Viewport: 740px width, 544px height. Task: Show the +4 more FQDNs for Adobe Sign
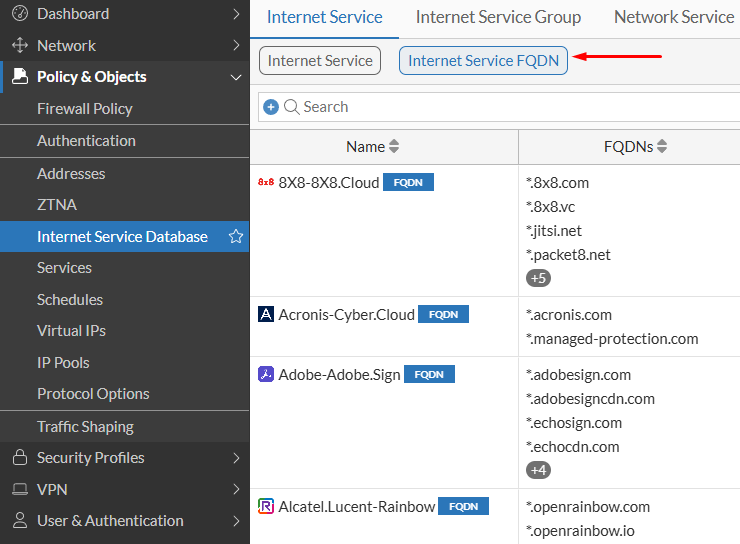click(538, 470)
